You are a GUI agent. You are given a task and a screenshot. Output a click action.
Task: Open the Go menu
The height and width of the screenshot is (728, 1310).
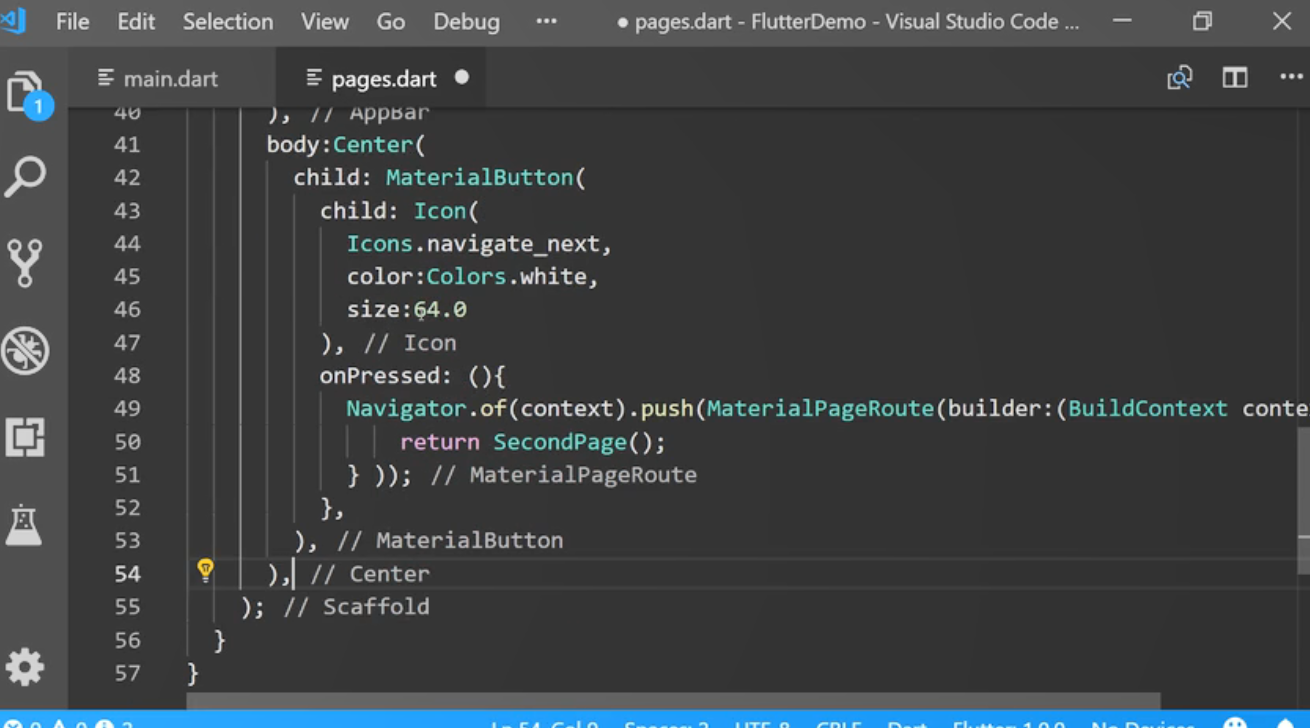[x=391, y=21]
